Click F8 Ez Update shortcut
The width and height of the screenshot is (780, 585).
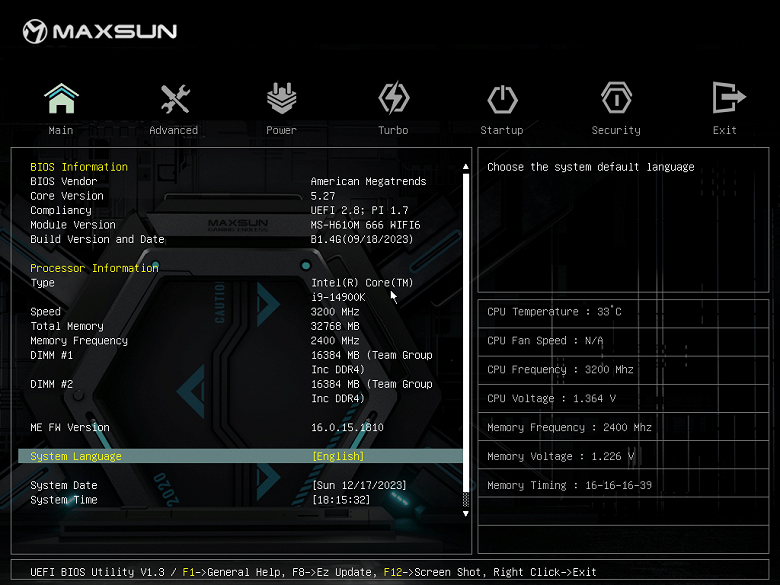(334, 572)
